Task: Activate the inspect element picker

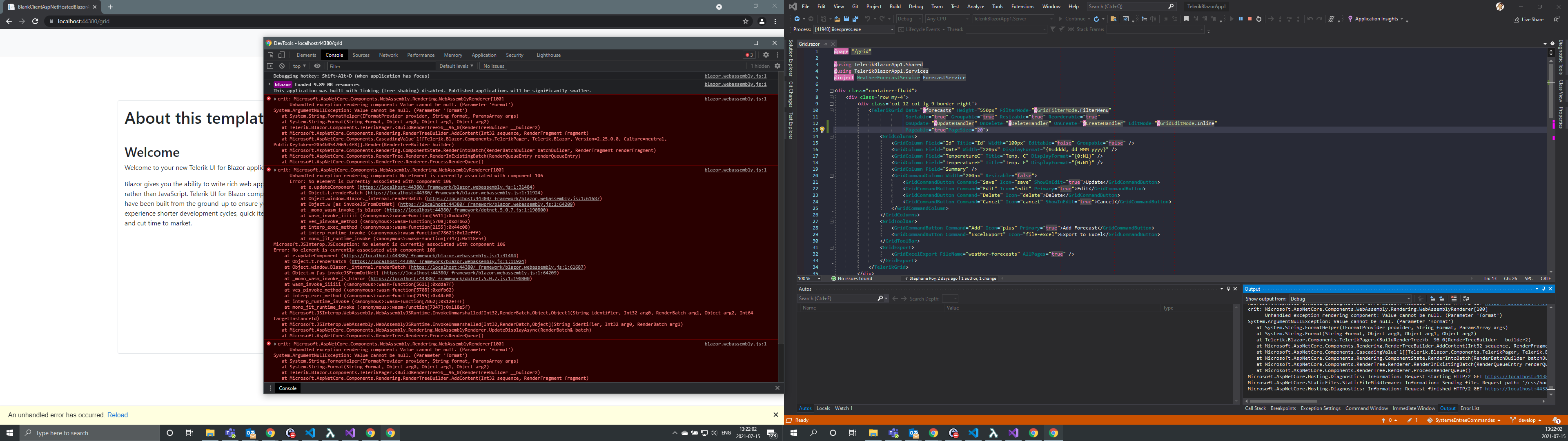Action: [x=271, y=55]
